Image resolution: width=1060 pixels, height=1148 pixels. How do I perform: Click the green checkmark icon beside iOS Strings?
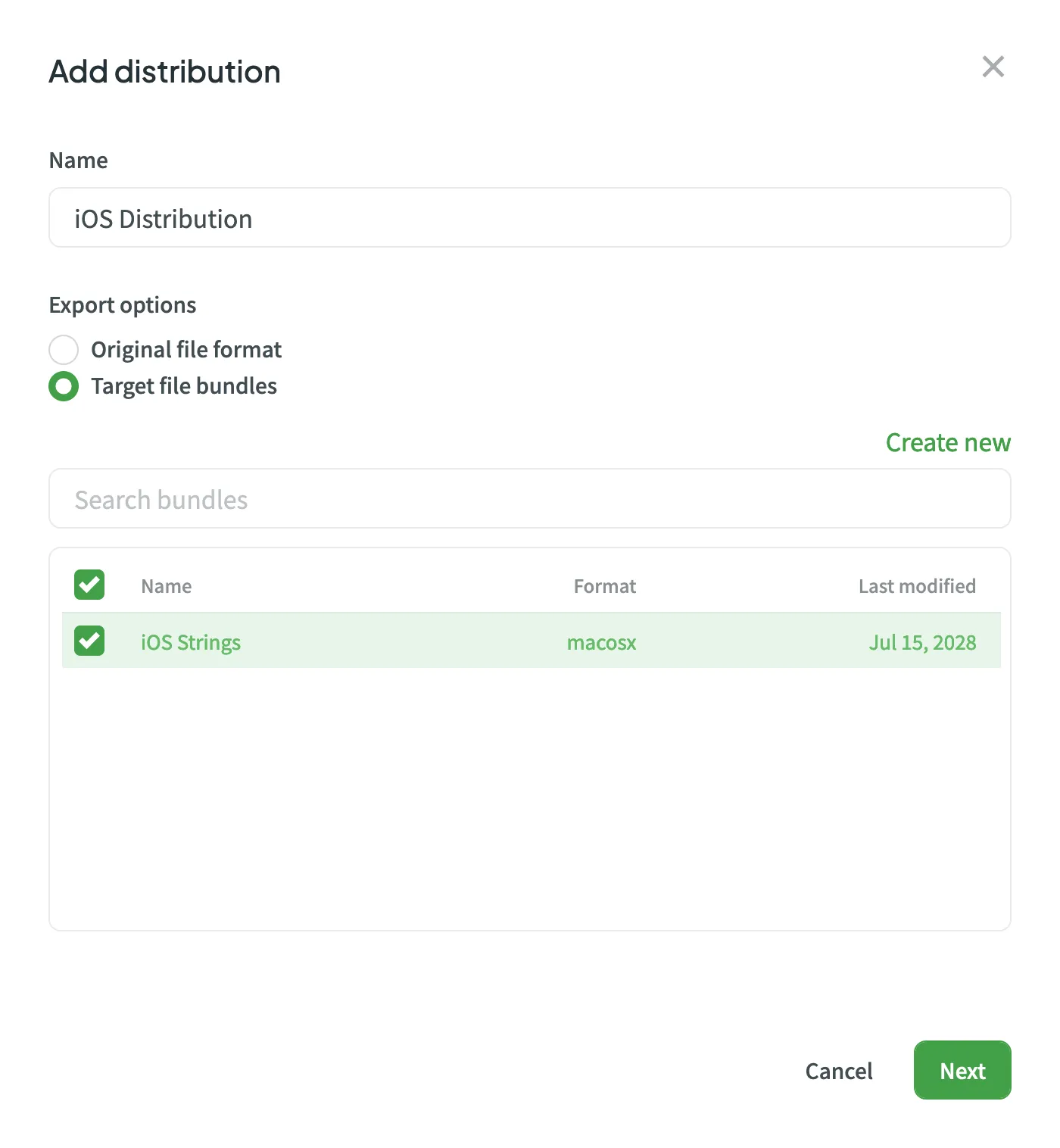[89, 641]
